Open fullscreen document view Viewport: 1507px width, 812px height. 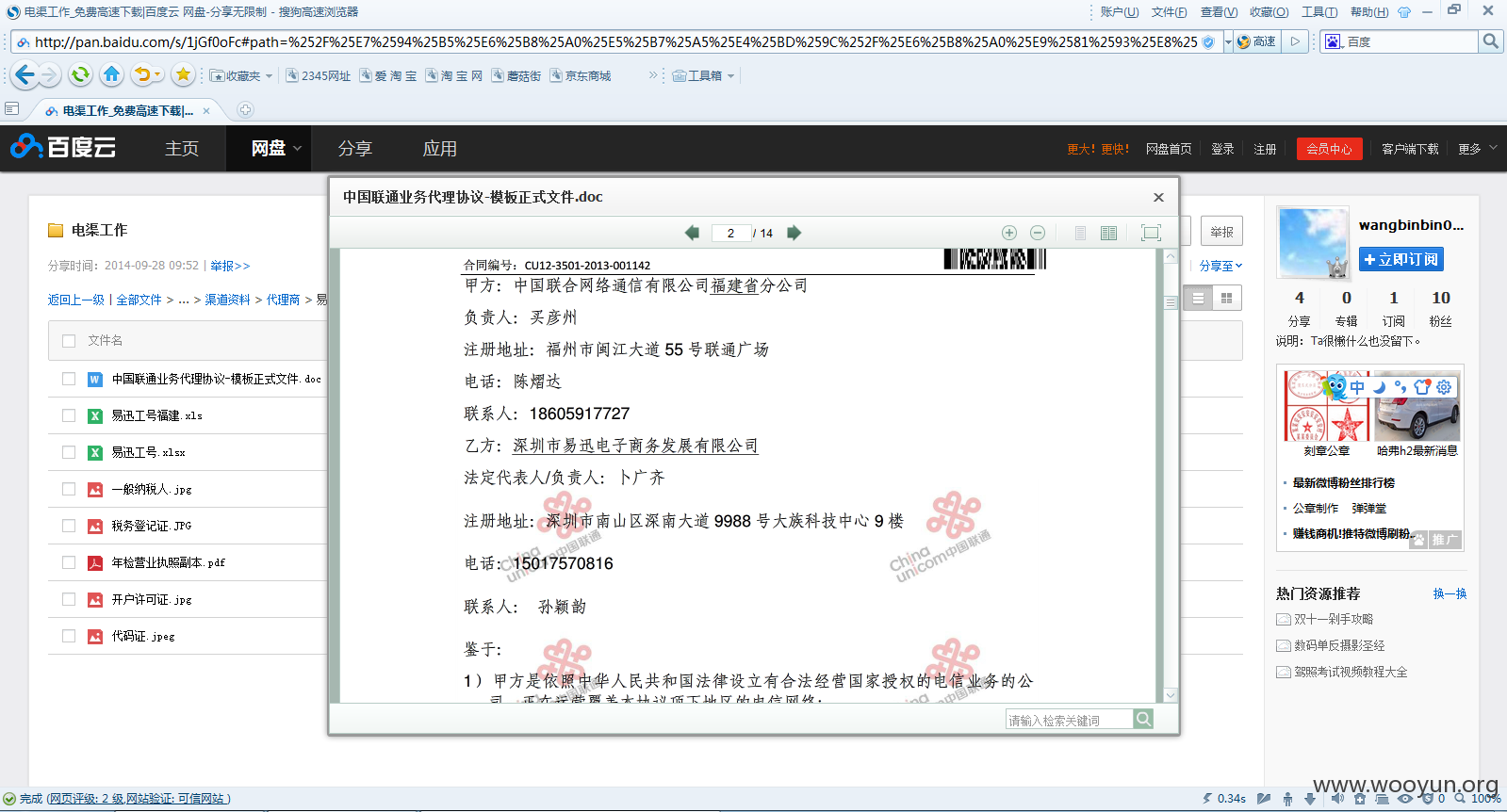[1151, 233]
